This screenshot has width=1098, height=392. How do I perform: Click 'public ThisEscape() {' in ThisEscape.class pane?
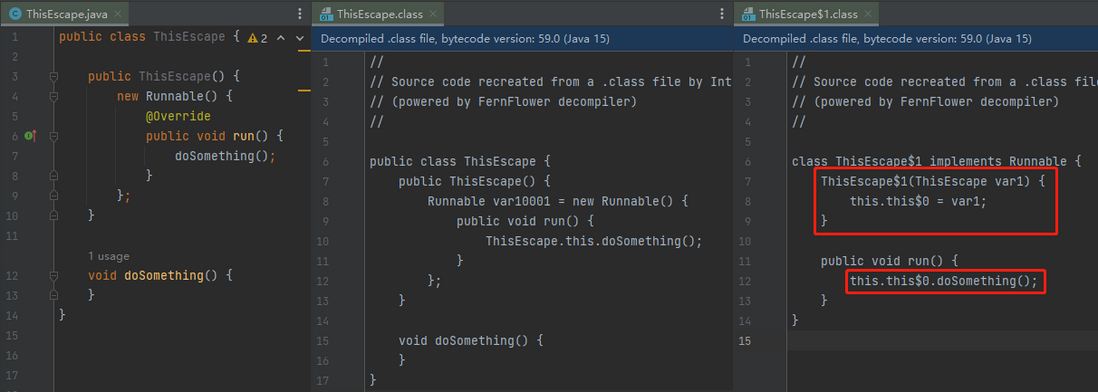[x=475, y=182]
